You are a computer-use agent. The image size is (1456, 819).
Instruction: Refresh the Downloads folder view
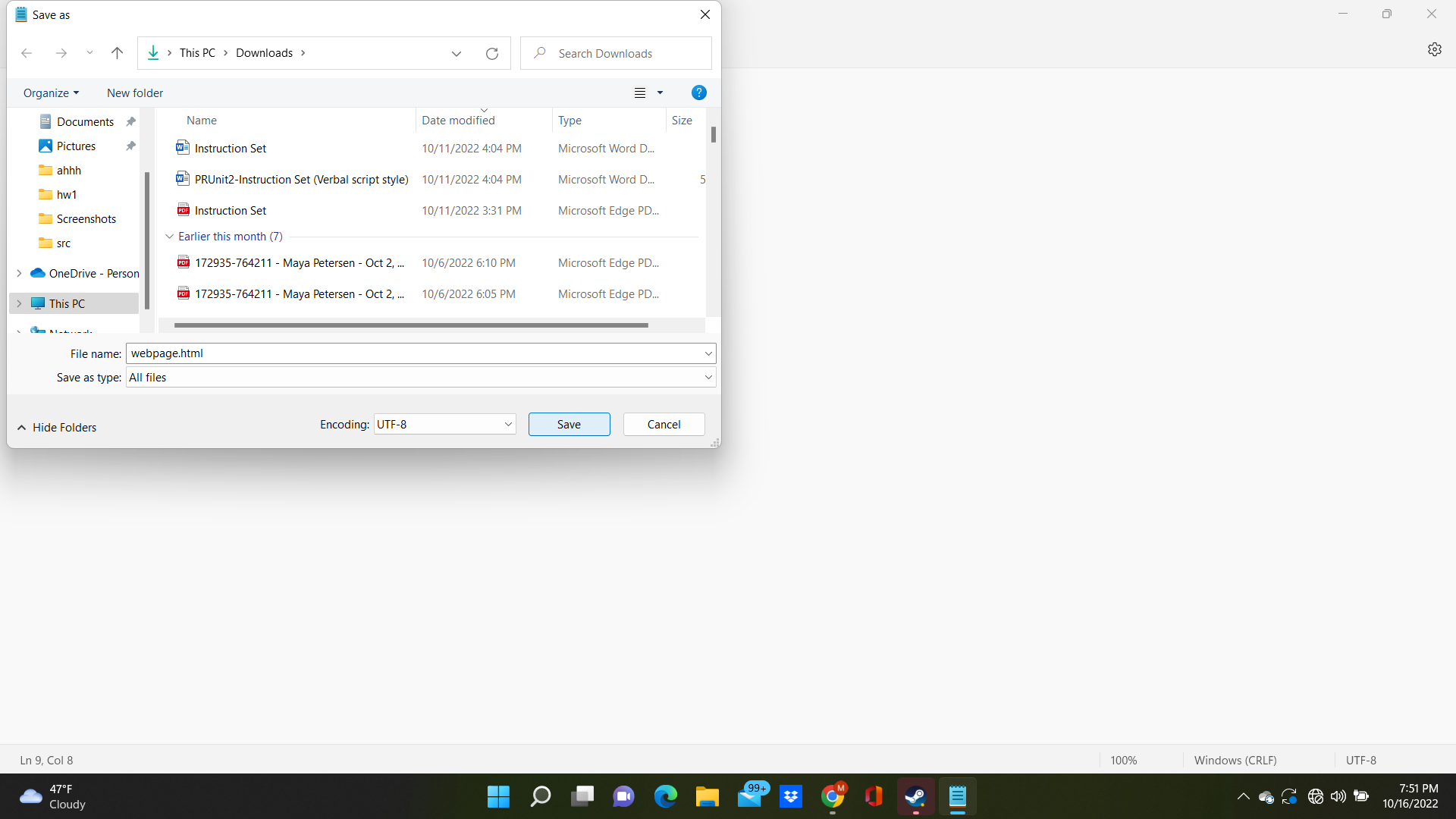coord(491,53)
